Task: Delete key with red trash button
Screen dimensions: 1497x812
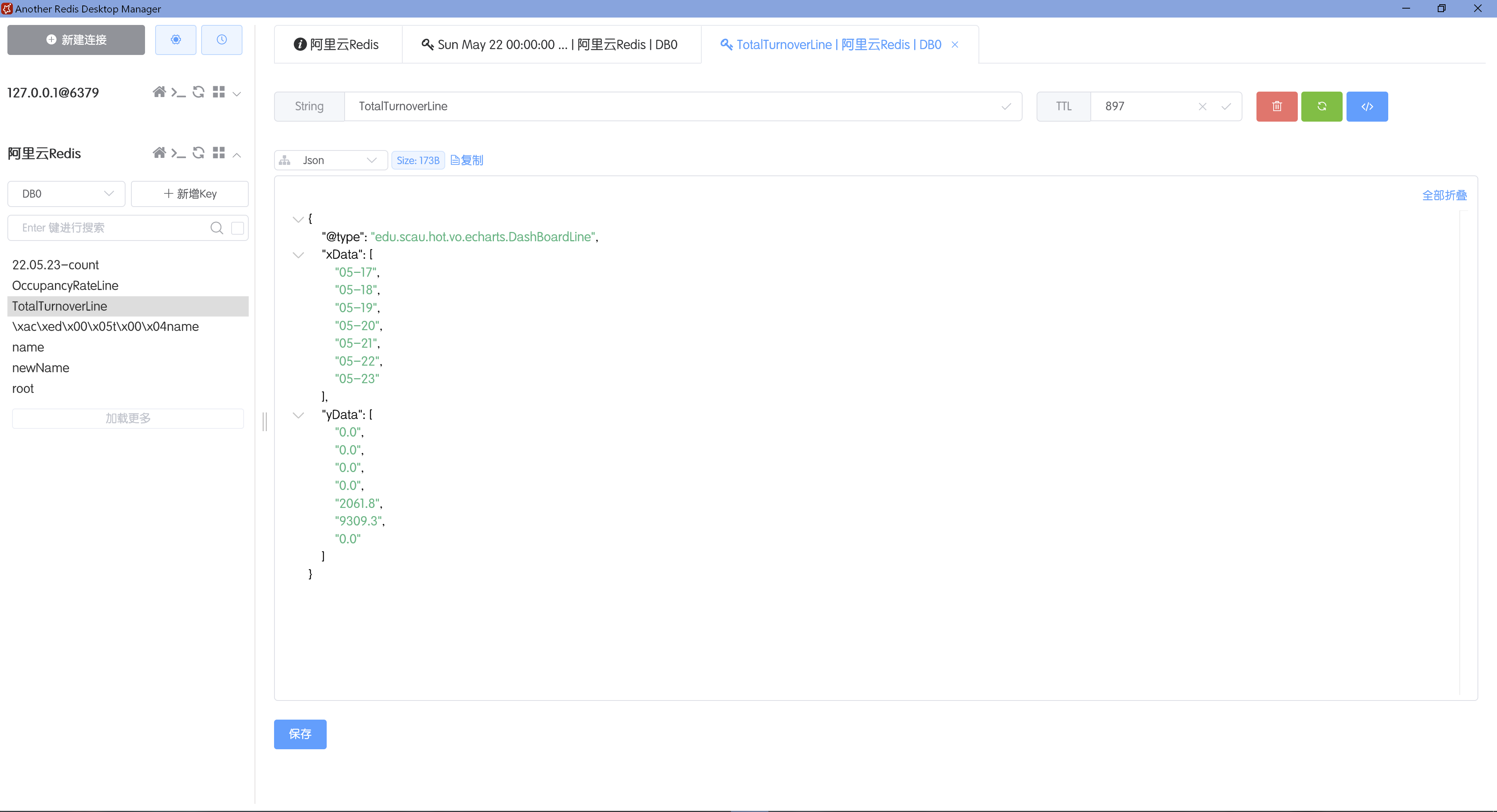Action: (x=1277, y=106)
